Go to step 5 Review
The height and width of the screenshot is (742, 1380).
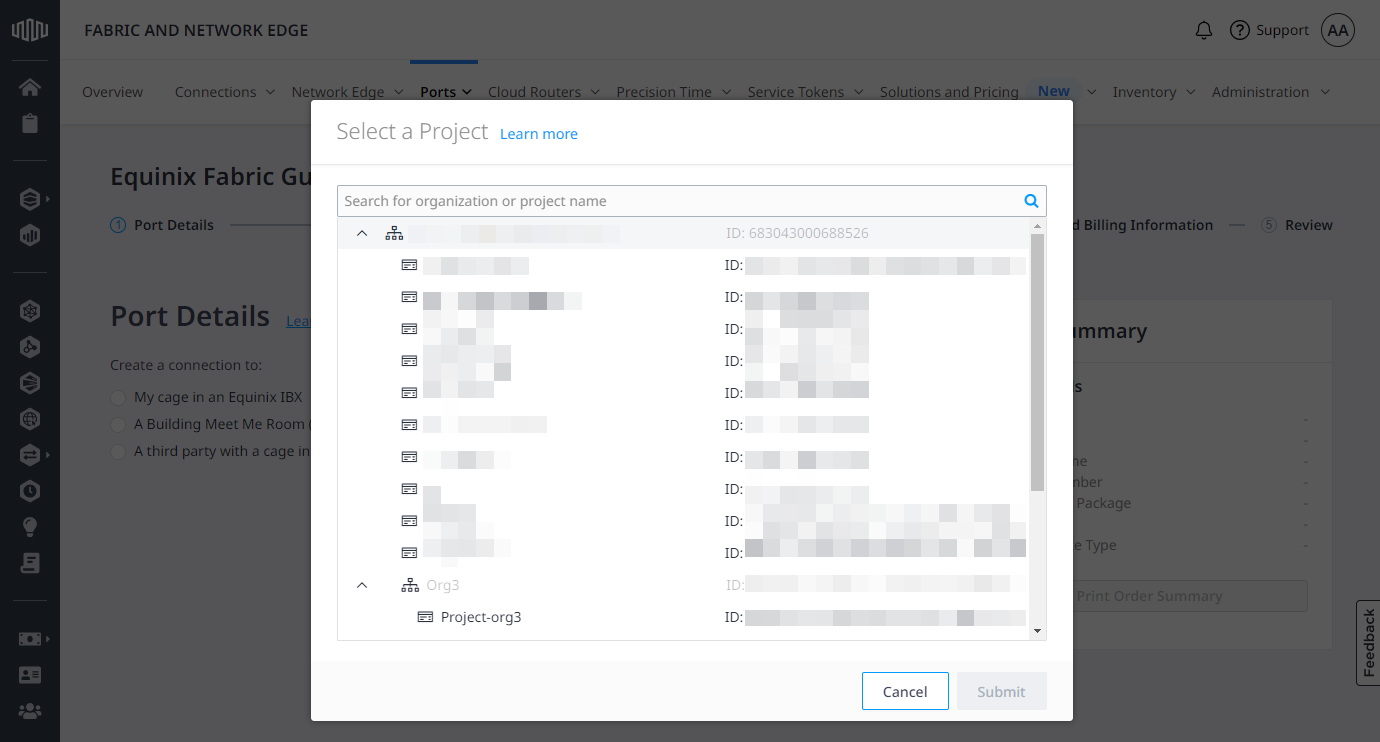click(1297, 225)
